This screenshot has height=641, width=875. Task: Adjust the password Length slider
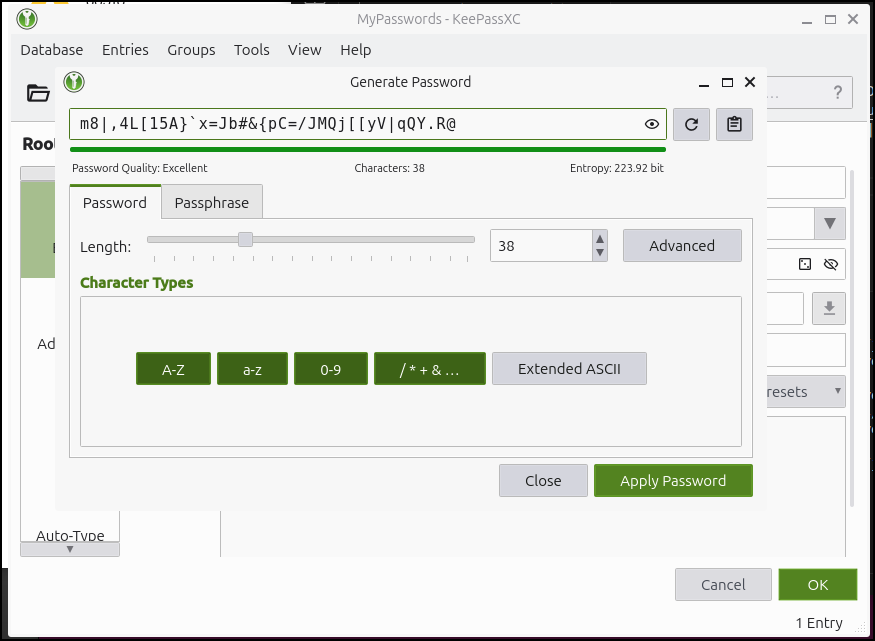[x=246, y=240]
